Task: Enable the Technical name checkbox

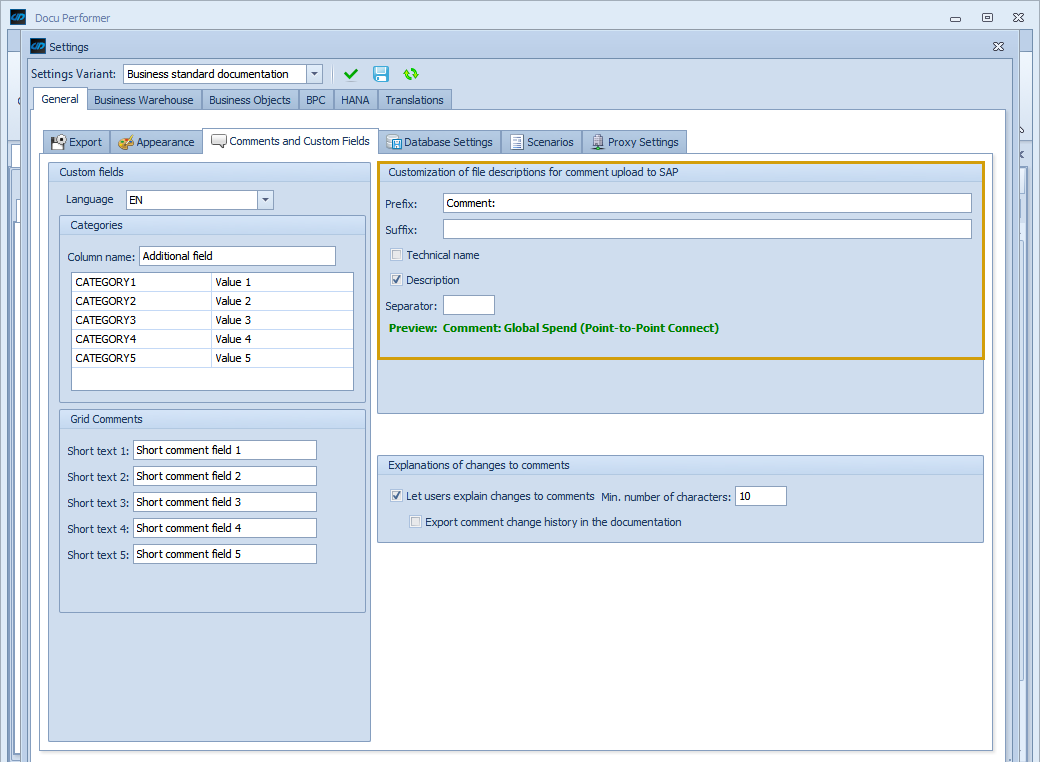Action: (397, 255)
